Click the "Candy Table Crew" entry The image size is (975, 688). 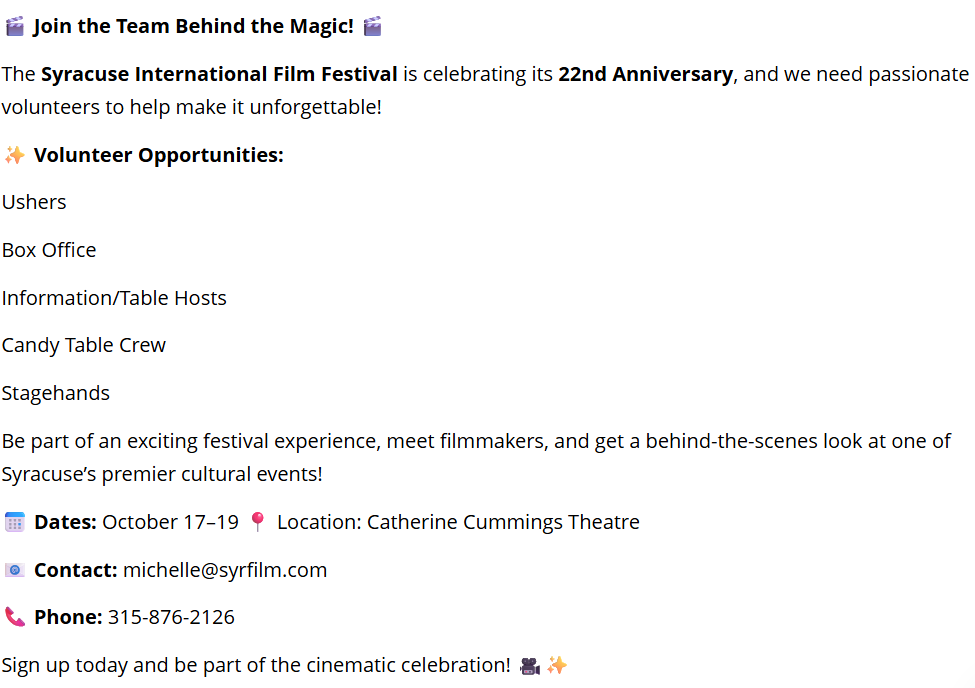point(84,345)
